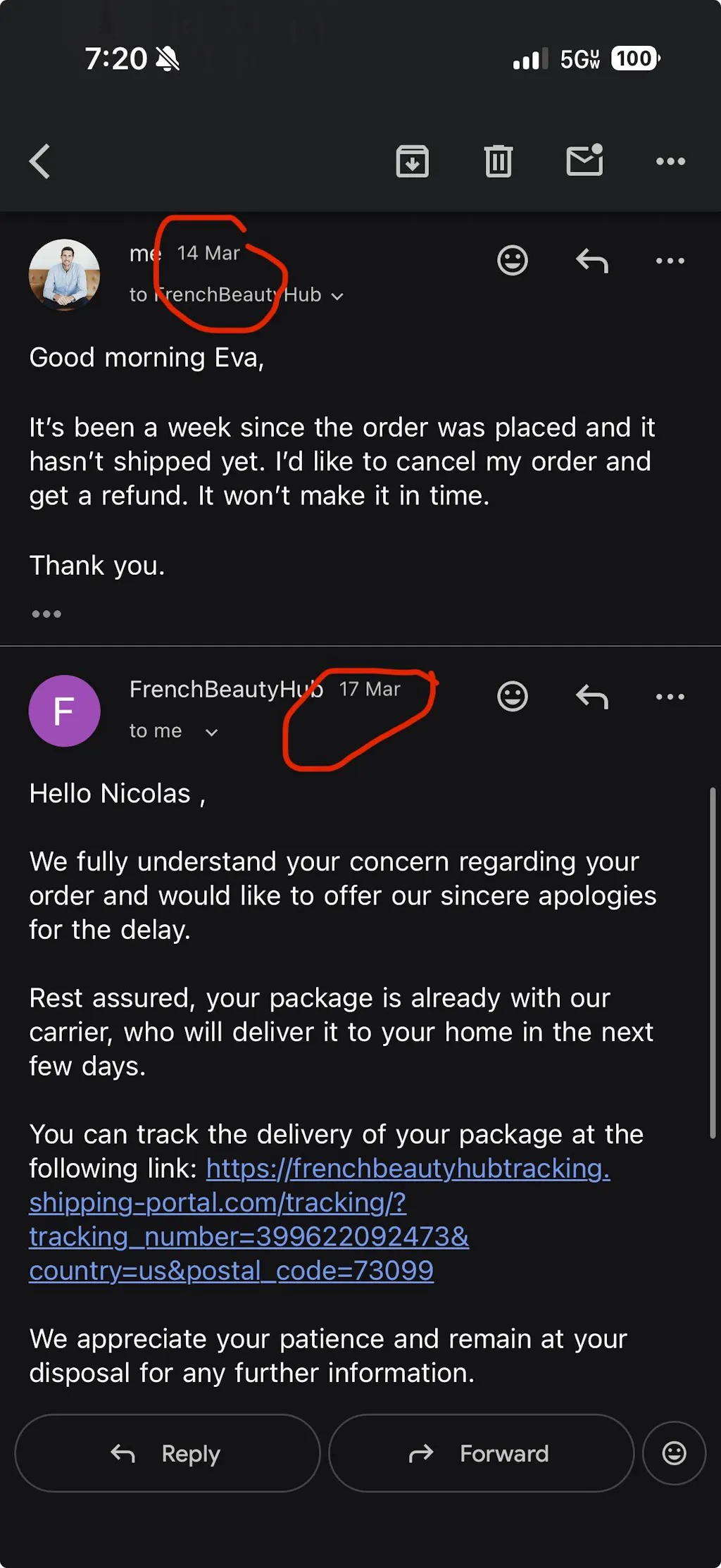
Task: Expand recipient details next to "to FrenchBeautyHub"
Action: click(x=337, y=297)
